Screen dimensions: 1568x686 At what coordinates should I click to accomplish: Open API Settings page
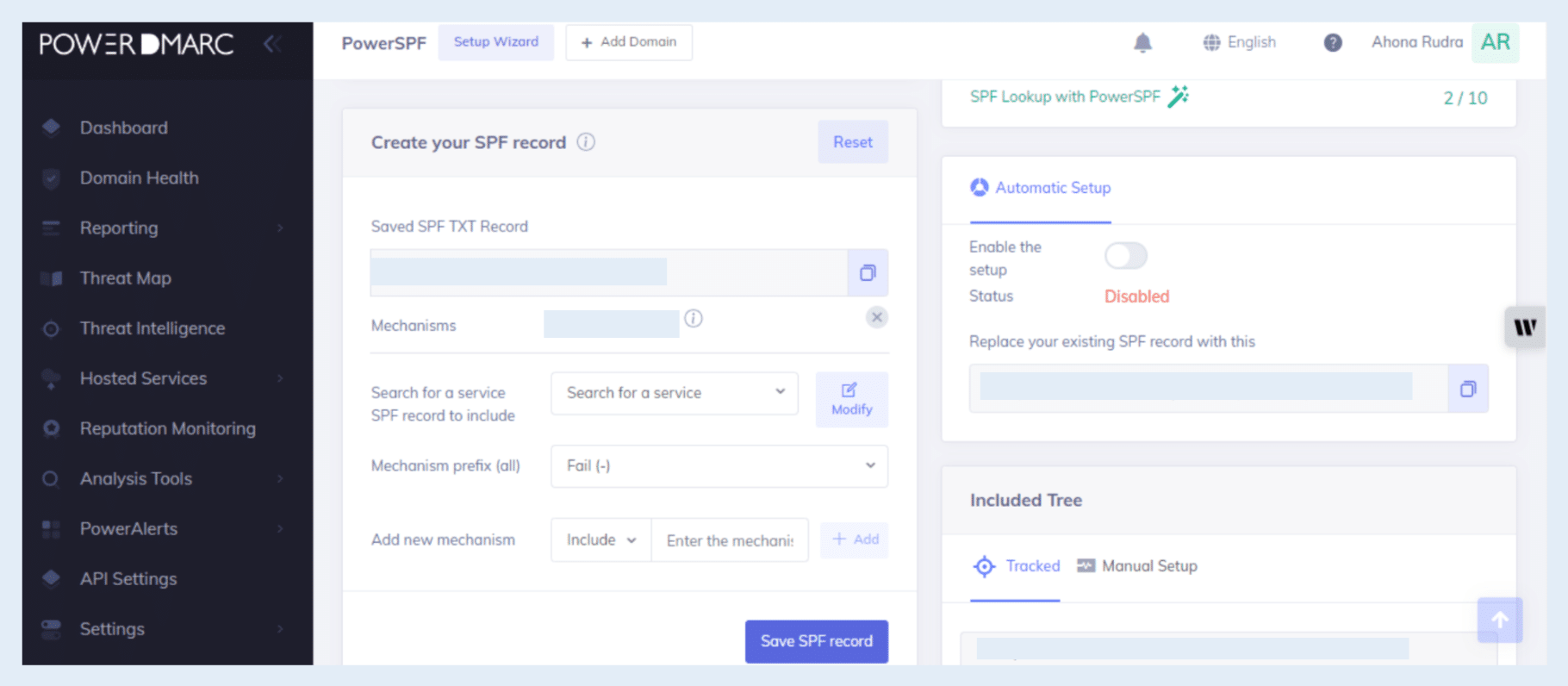click(128, 579)
